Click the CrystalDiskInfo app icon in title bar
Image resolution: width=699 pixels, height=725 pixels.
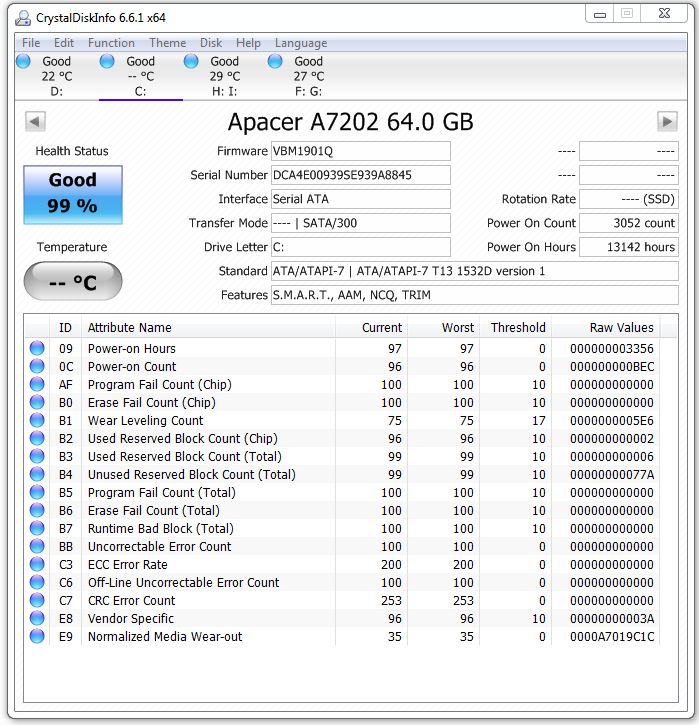pos(23,18)
